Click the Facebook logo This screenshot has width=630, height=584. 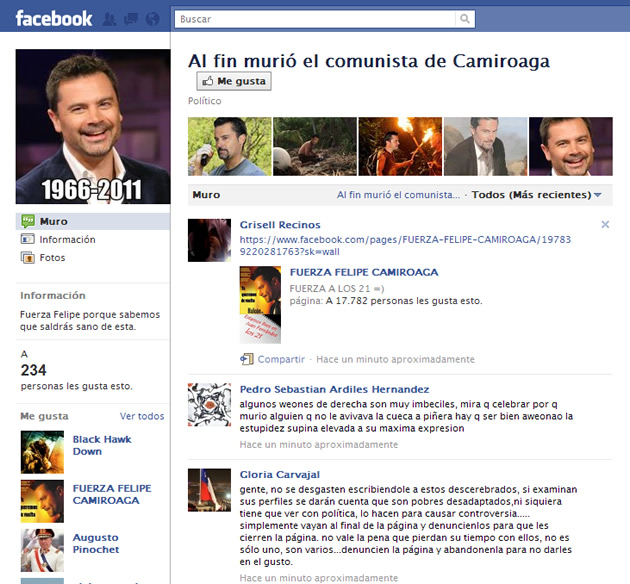coord(54,18)
